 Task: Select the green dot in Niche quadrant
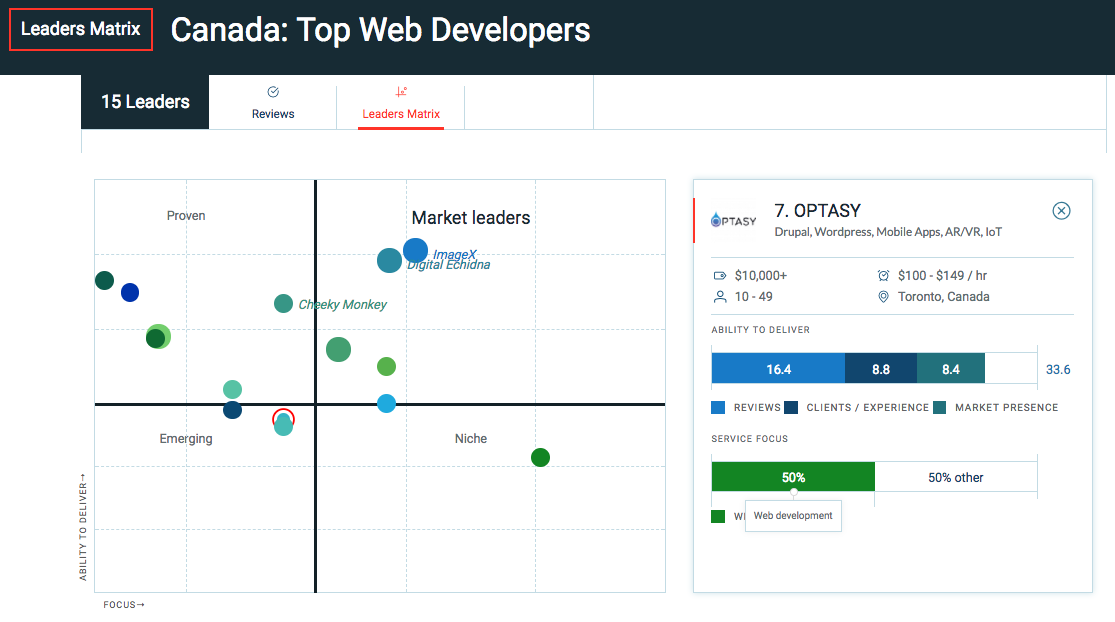tap(540, 457)
